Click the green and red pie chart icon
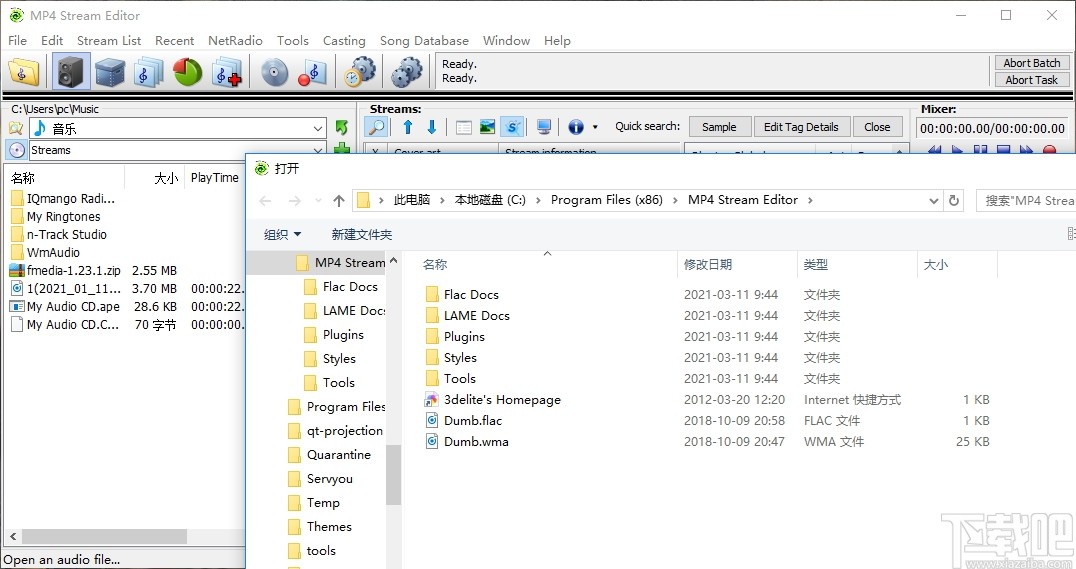 (187, 71)
